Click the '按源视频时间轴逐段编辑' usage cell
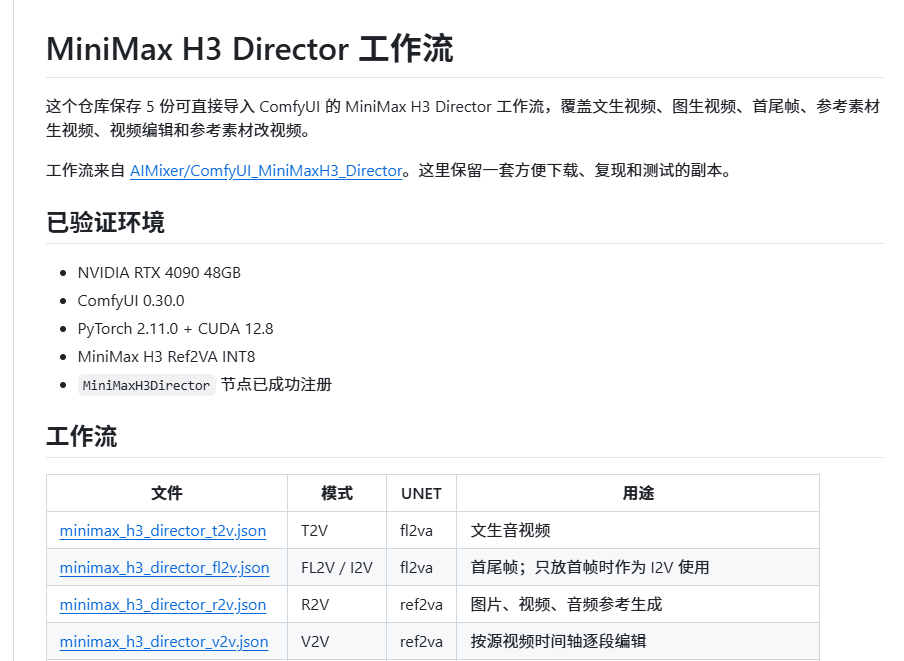The image size is (904, 661). click(x=638, y=641)
